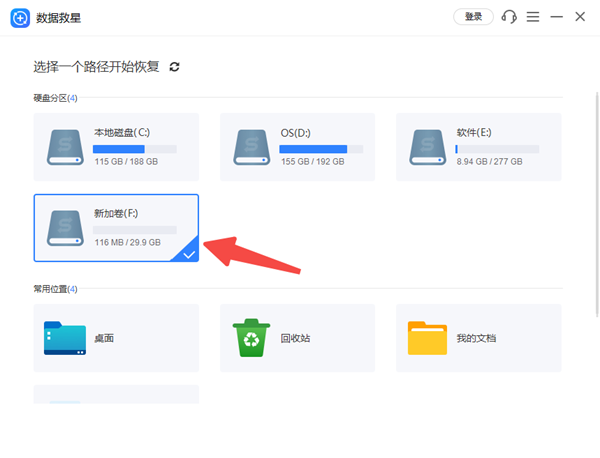Screen dimensions: 600x458
Task: Open the customer support headset icon
Action: pyautogui.click(x=509, y=17)
